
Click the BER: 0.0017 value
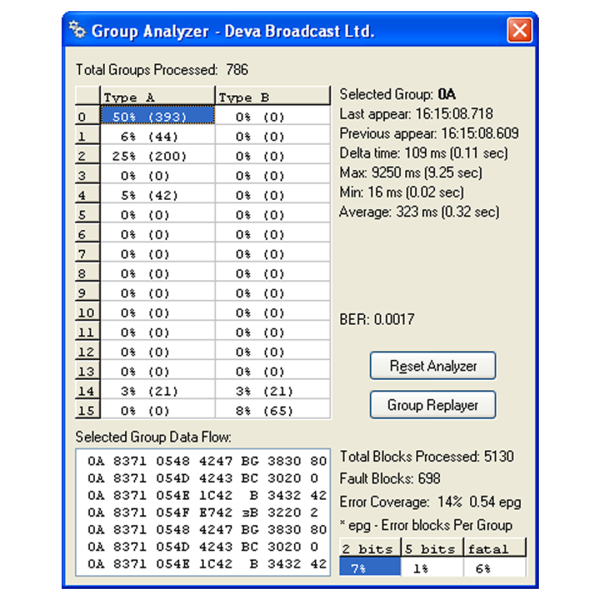(377, 319)
